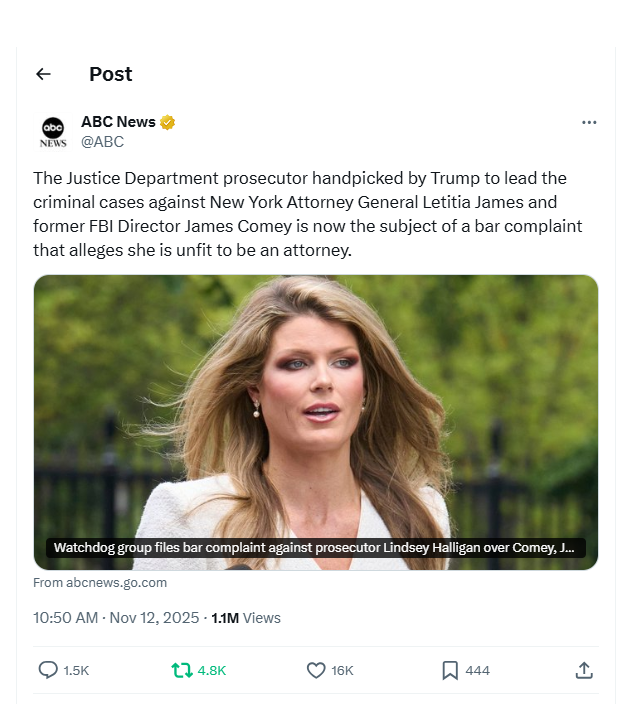Click the article headline caption overlay
641x704 pixels.
tap(316, 548)
